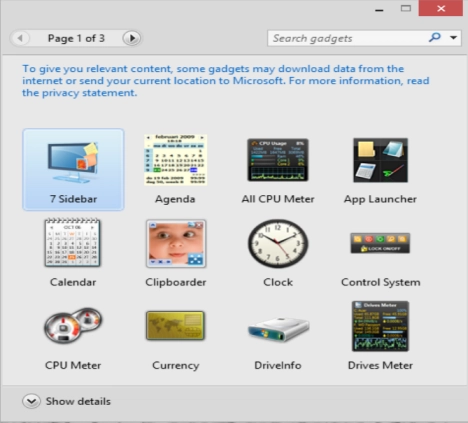Click the 'All CPU Meter' label
The image size is (468, 423).
coord(278,199)
